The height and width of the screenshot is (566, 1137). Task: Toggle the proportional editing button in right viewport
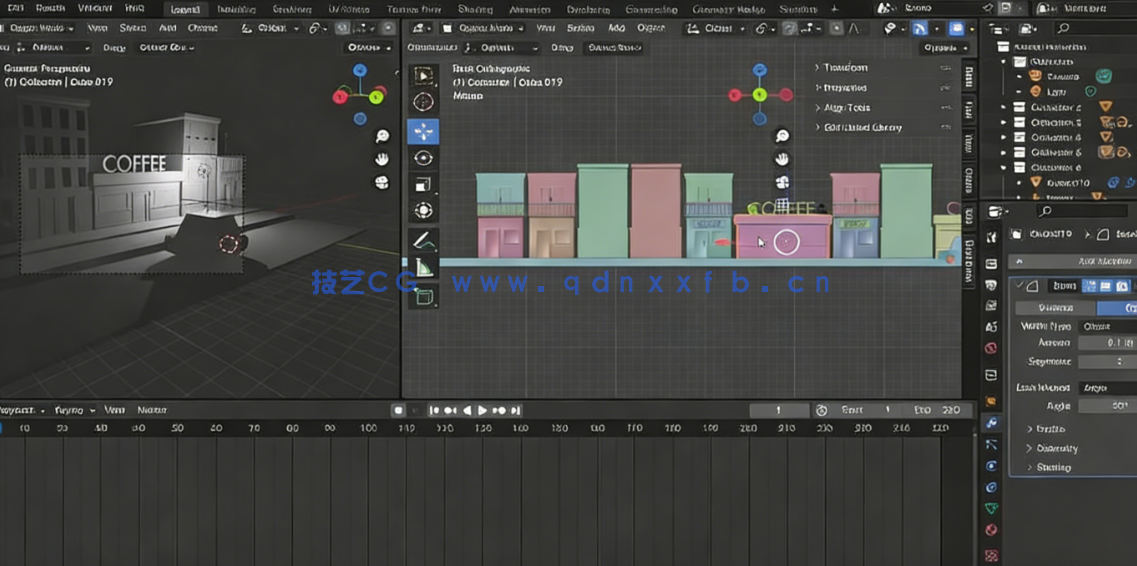pyautogui.click(x=836, y=29)
